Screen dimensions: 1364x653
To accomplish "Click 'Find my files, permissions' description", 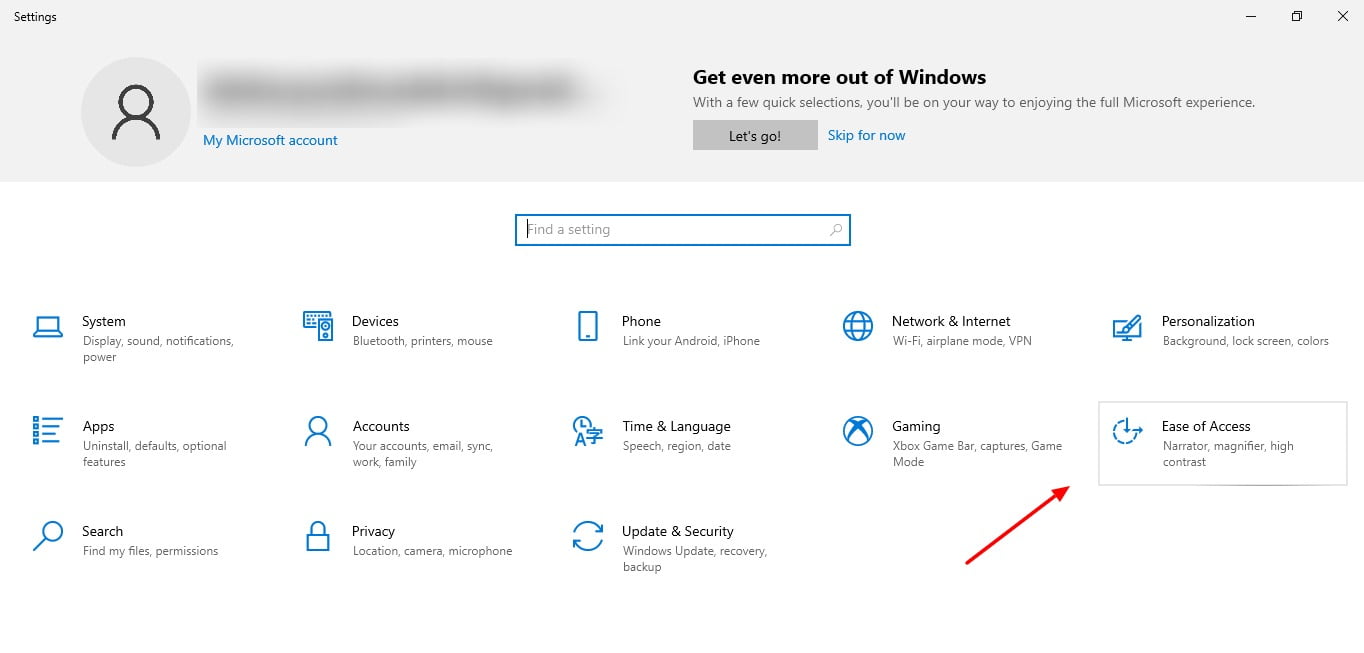I will point(150,551).
